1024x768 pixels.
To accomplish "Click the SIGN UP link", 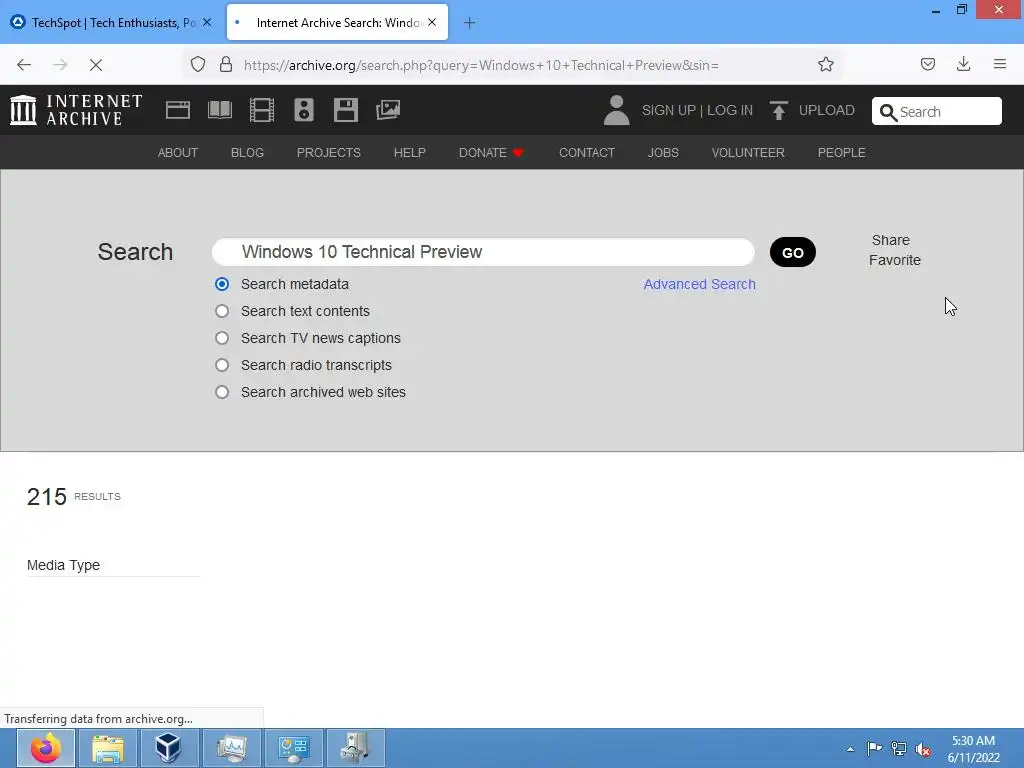I will (668, 110).
